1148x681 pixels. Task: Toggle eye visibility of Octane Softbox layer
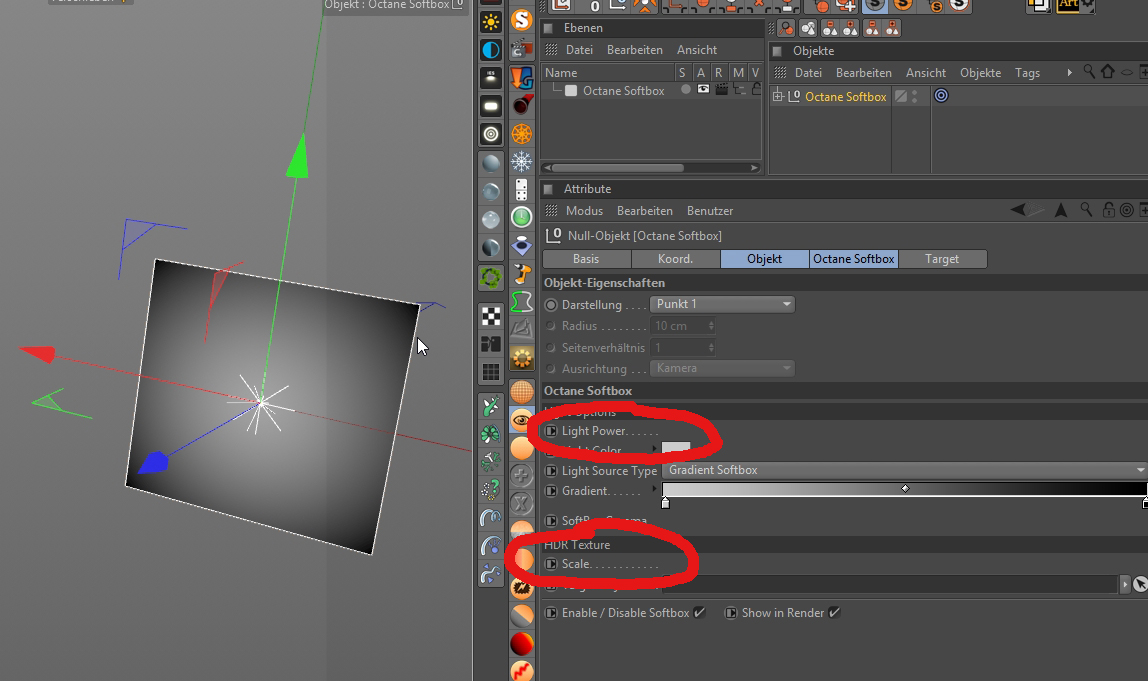tap(703, 89)
